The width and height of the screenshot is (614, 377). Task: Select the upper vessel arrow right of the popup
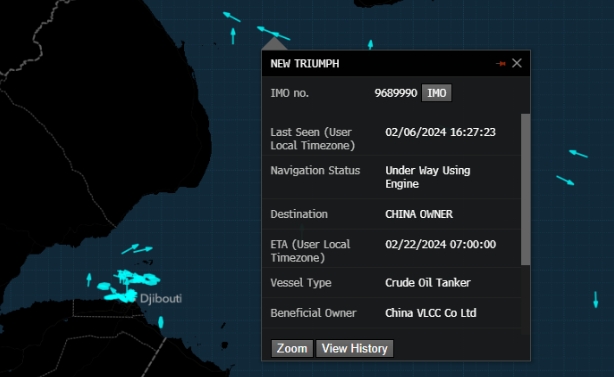coord(578,153)
